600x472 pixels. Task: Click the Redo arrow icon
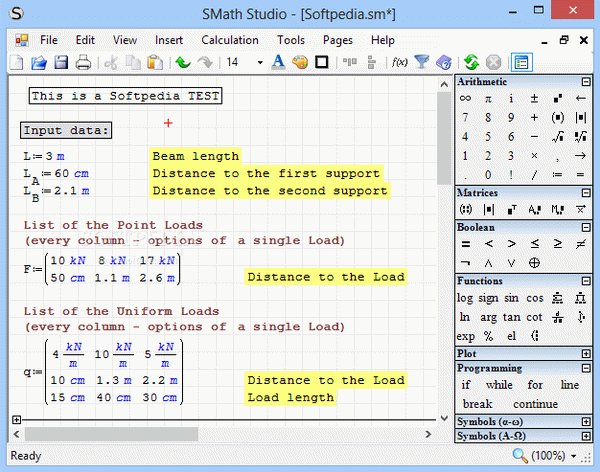pos(205,62)
